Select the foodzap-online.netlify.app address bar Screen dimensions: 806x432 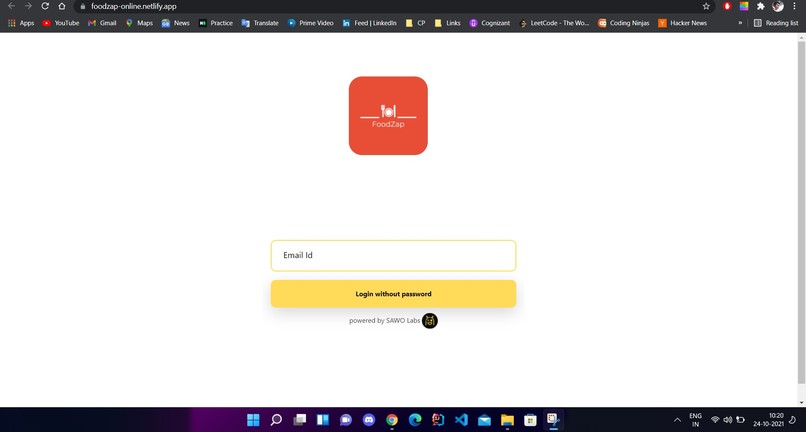point(391,6)
